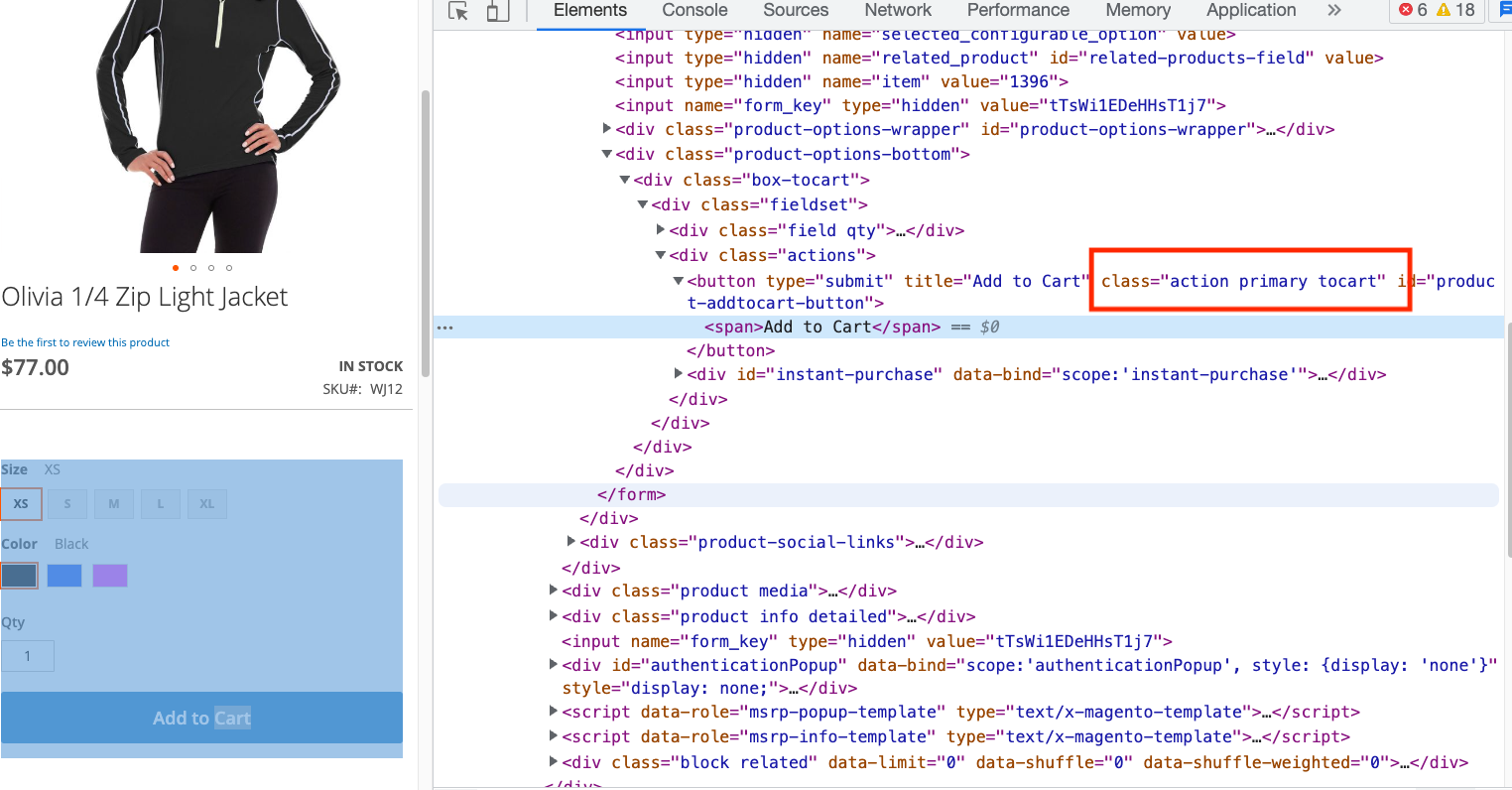Collapse the Add to Cart button node
The height and width of the screenshot is (790, 1512).
(679, 281)
